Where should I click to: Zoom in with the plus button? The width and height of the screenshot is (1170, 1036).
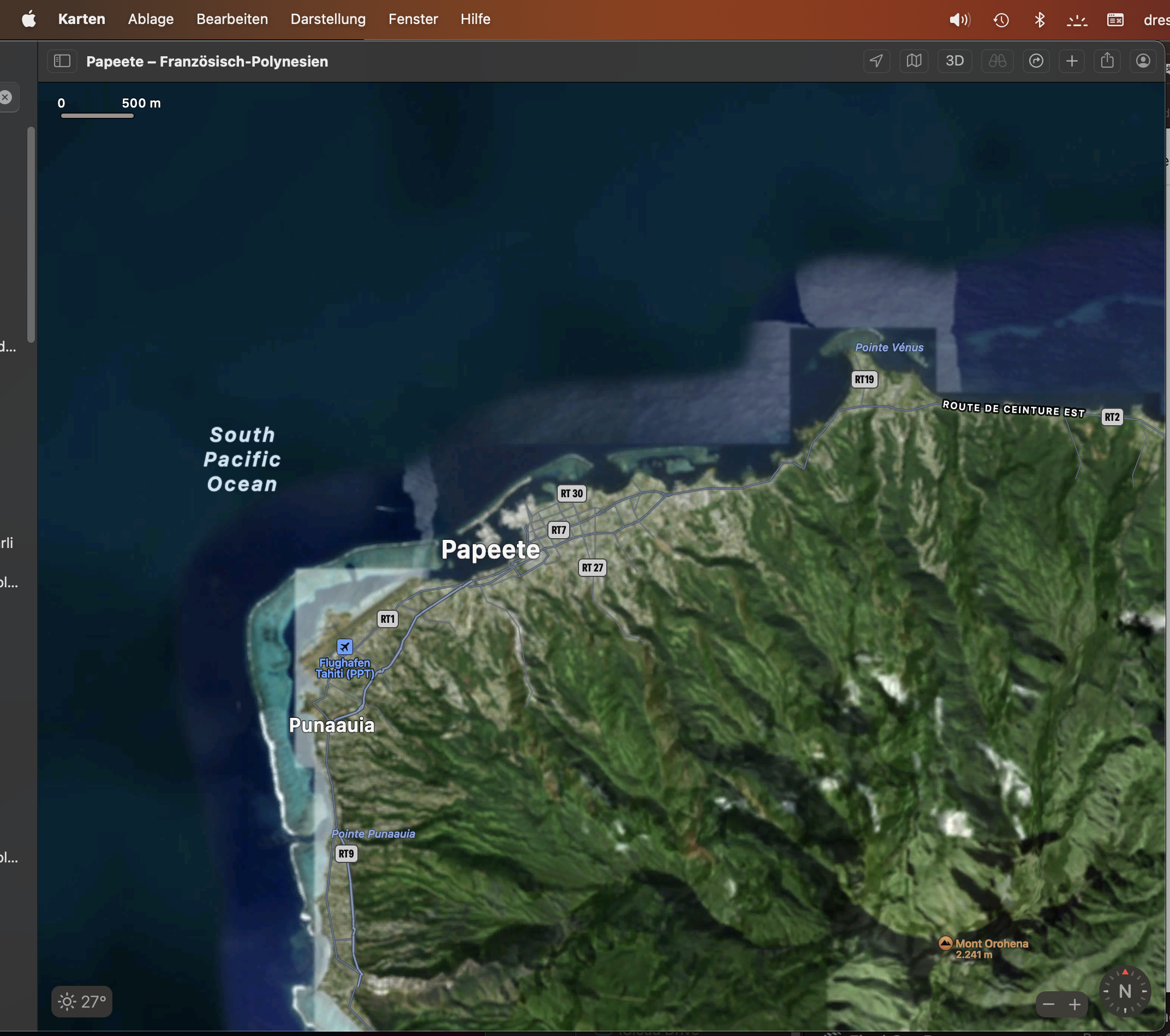click(x=1075, y=1004)
